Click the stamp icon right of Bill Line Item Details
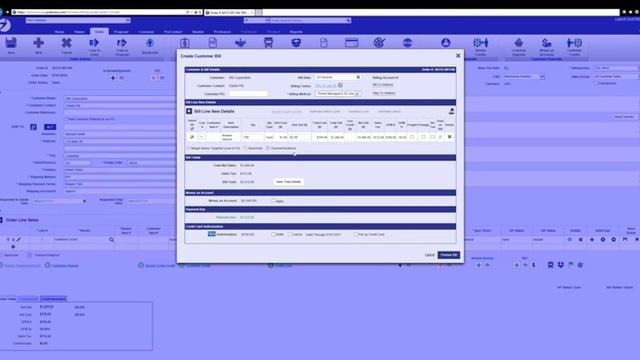 click(x=451, y=111)
